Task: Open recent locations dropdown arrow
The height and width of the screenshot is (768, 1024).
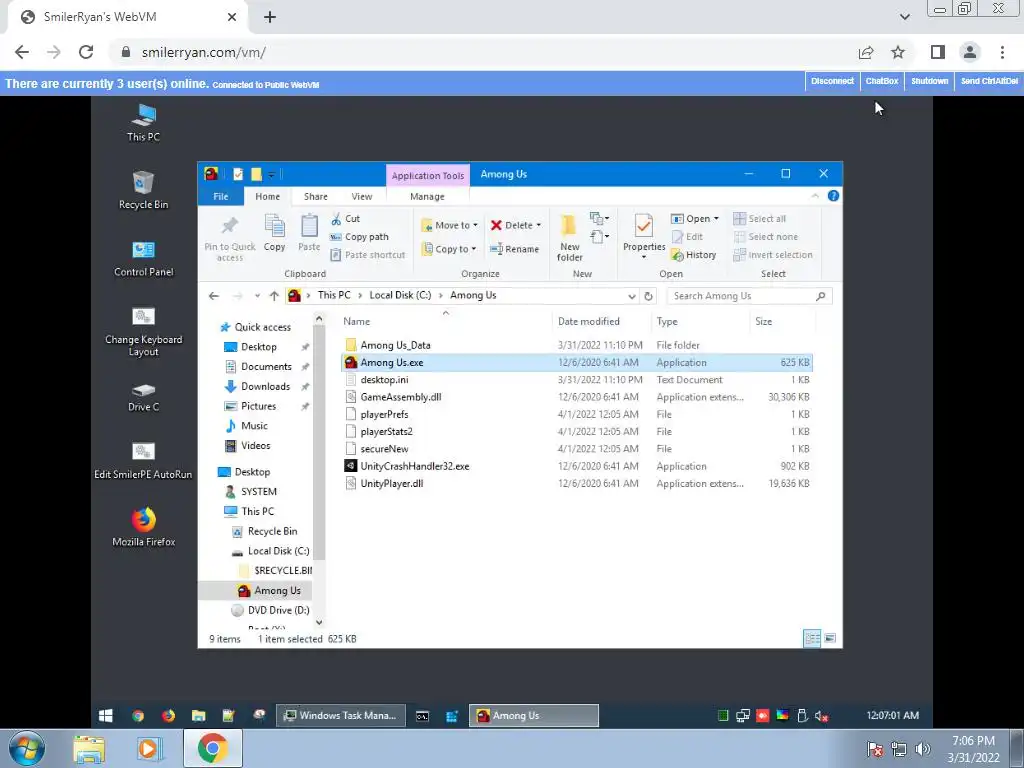Action: [x=257, y=296]
